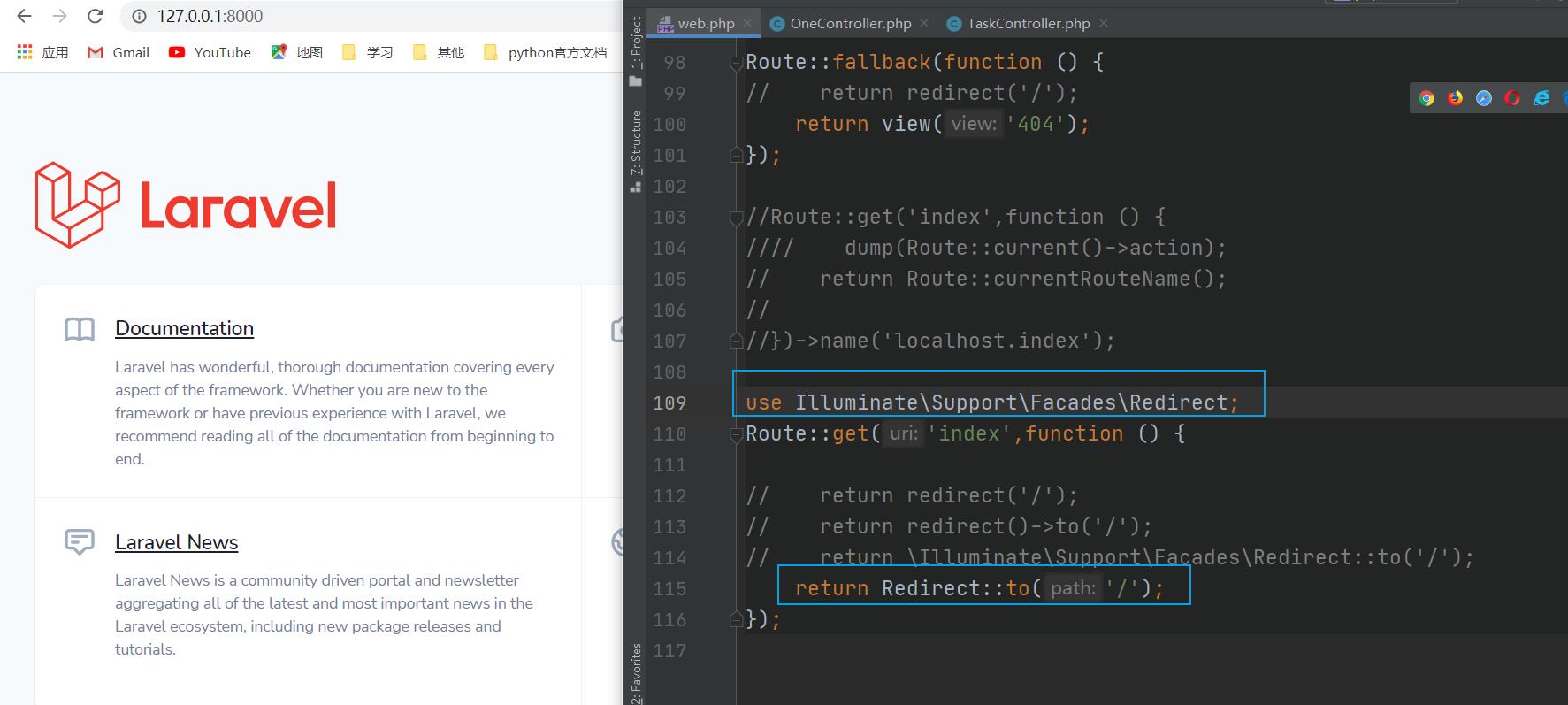The width and height of the screenshot is (1568, 705).
Task: Preview in Internet Explorer icon
Action: pyautogui.click(x=1541, y=98)
